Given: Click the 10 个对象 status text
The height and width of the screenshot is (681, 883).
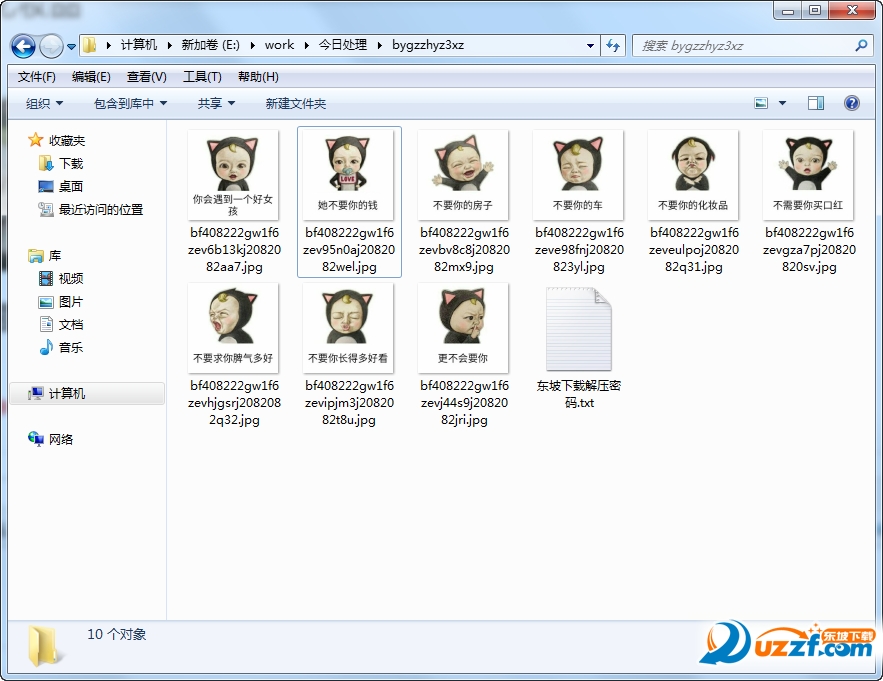Looking at the screenshot, I should pyautogui.click(x=117, y=634).
